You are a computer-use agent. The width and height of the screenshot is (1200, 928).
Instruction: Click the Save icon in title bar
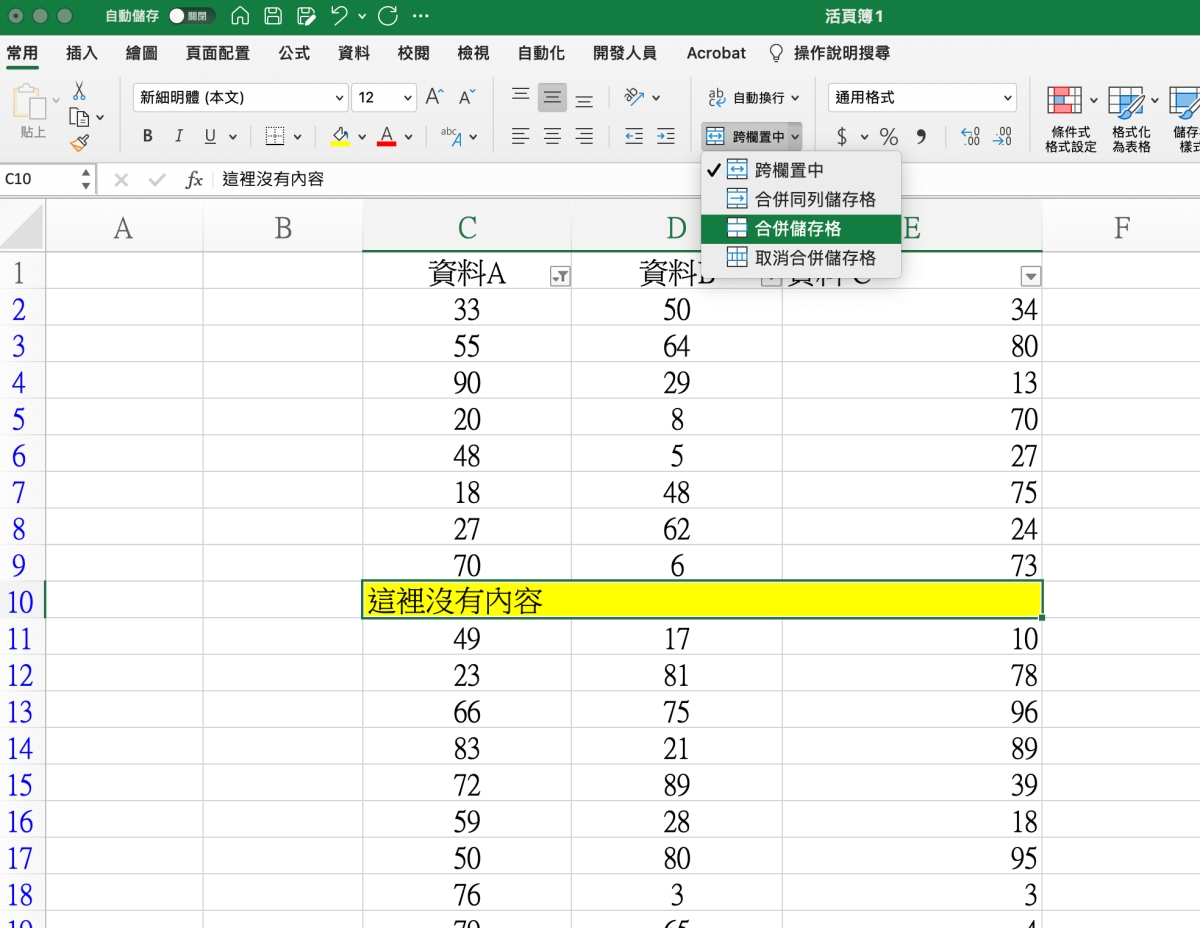273,16
